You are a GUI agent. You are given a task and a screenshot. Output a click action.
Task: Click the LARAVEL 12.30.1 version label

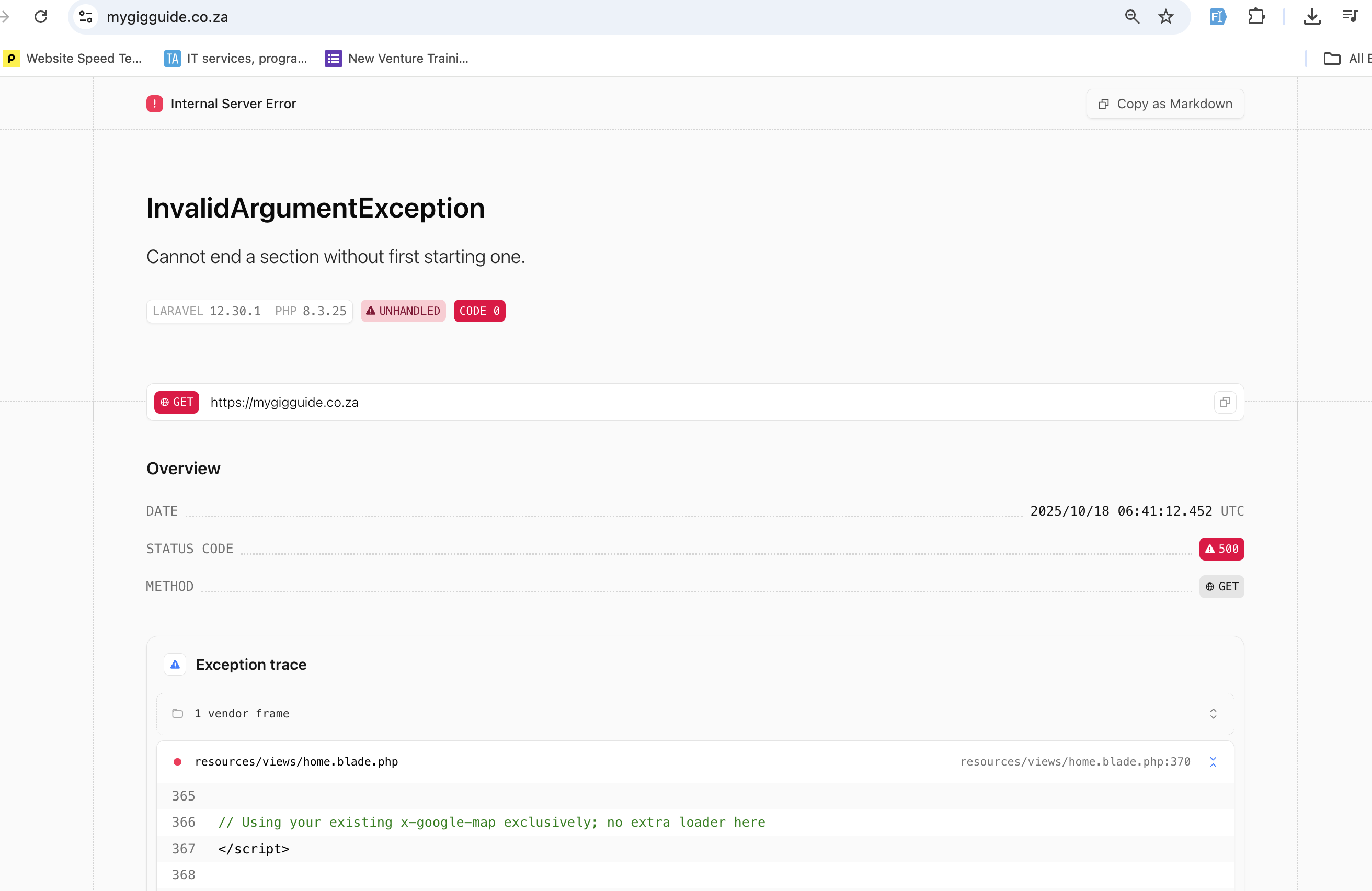point(207,311)
